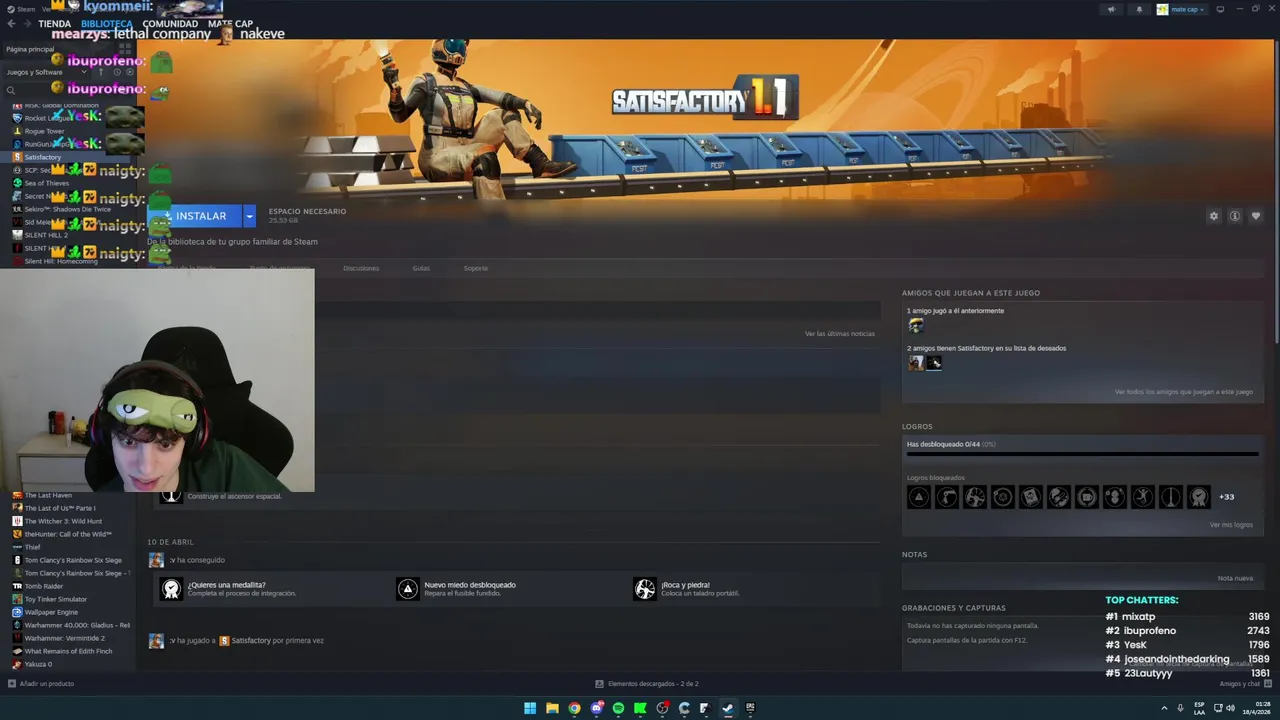Open Spotify from taskbar
The image size is (1280, 720).
(618, 708)
